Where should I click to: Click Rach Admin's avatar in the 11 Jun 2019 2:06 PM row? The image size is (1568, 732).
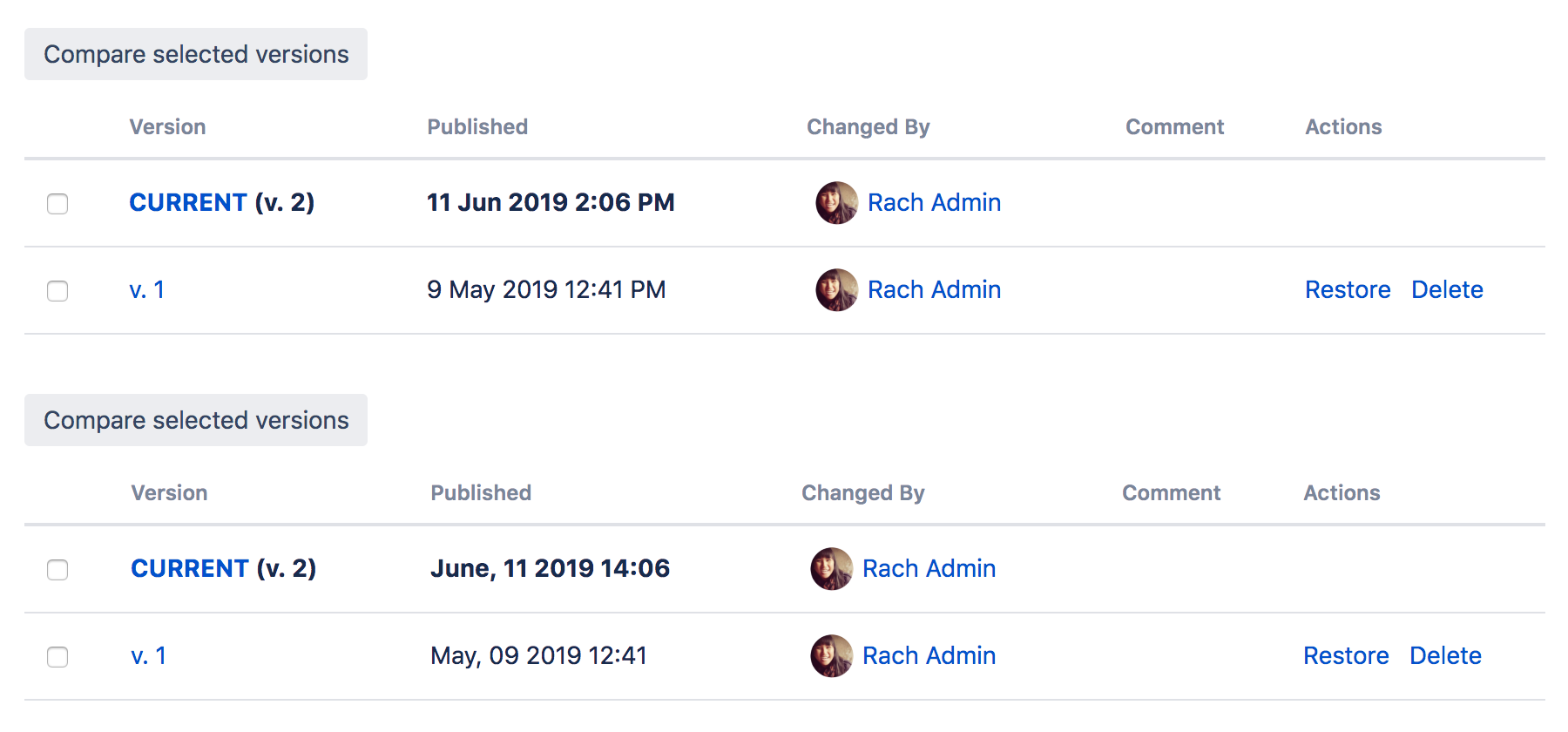pos(836,203)
